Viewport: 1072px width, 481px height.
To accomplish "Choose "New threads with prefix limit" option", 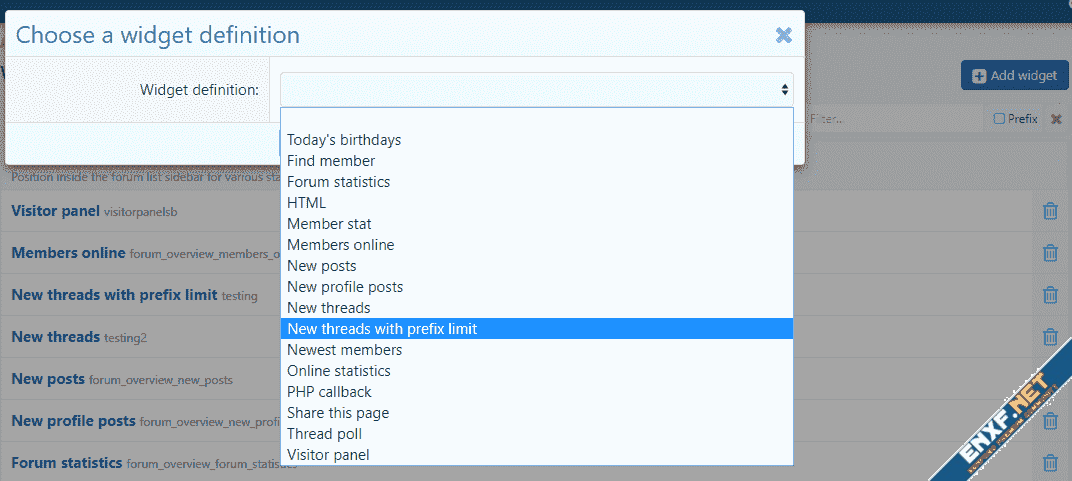I will (382, 329).
